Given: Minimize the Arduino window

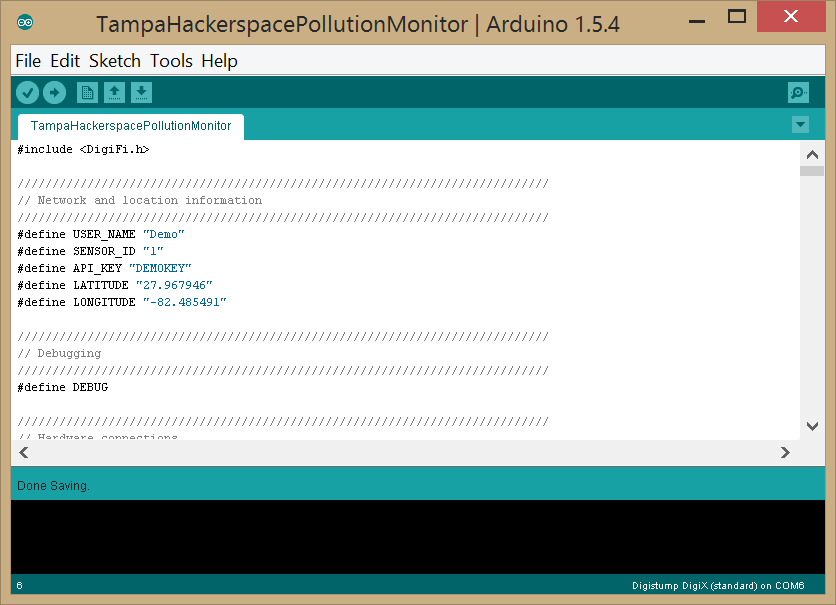Looking at the screenshot, I should pyautogui.click(x=697, y=19).
